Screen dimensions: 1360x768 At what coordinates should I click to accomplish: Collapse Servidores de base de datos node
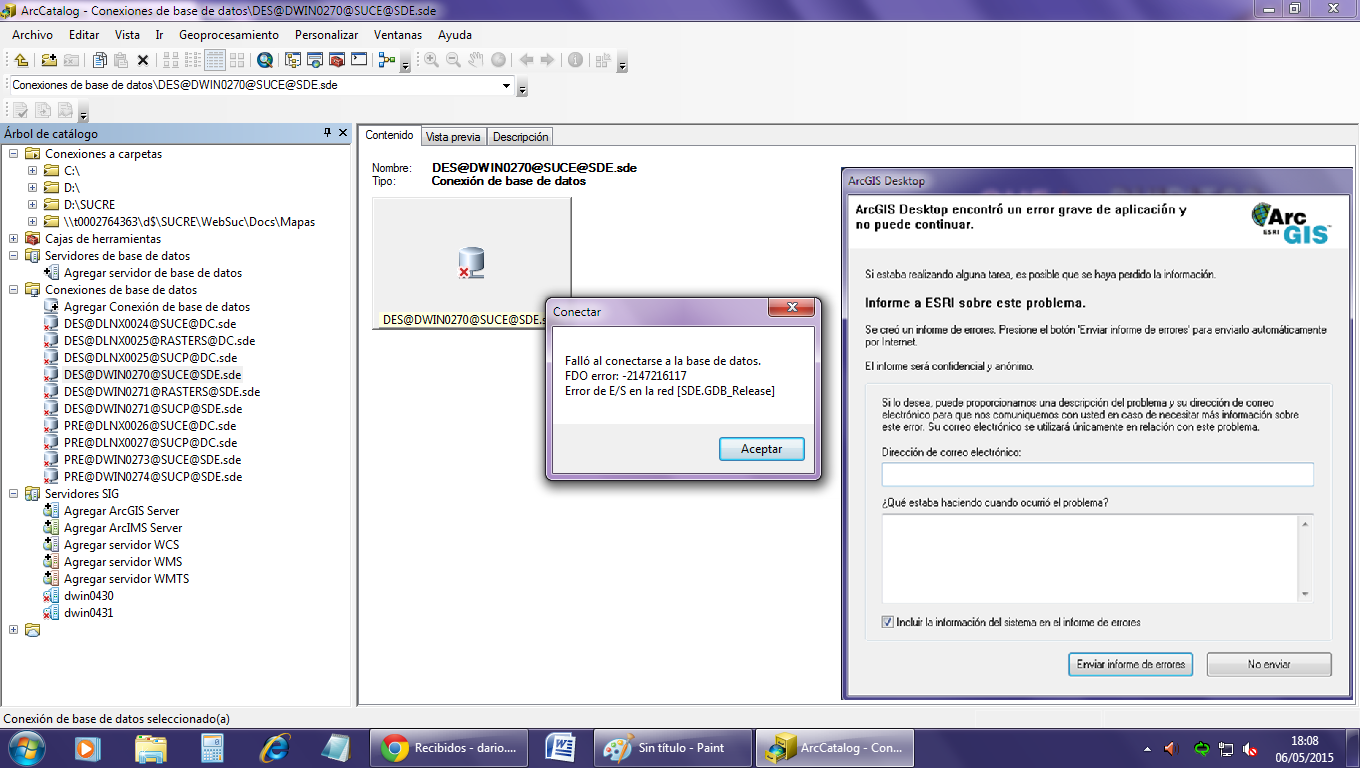pos(14,256)
